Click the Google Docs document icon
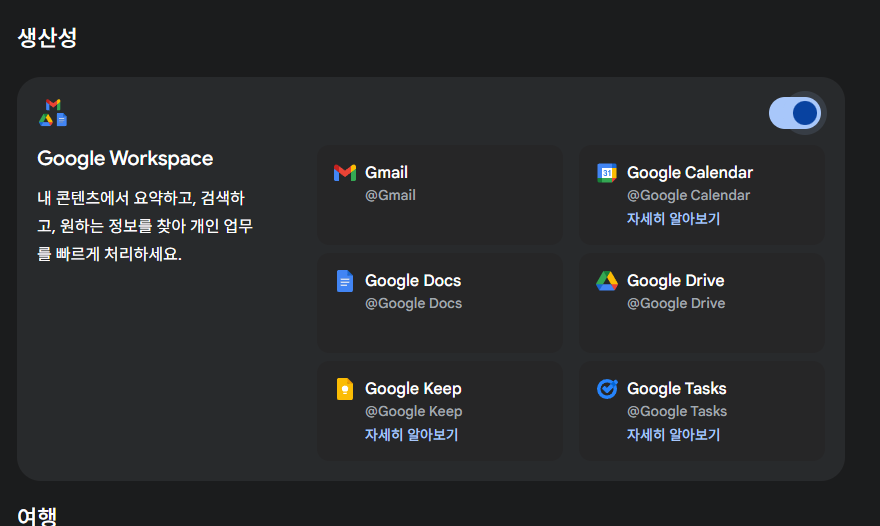Viewport: 880px width, 526px height. pyautogui.click(x=345, y=281)
